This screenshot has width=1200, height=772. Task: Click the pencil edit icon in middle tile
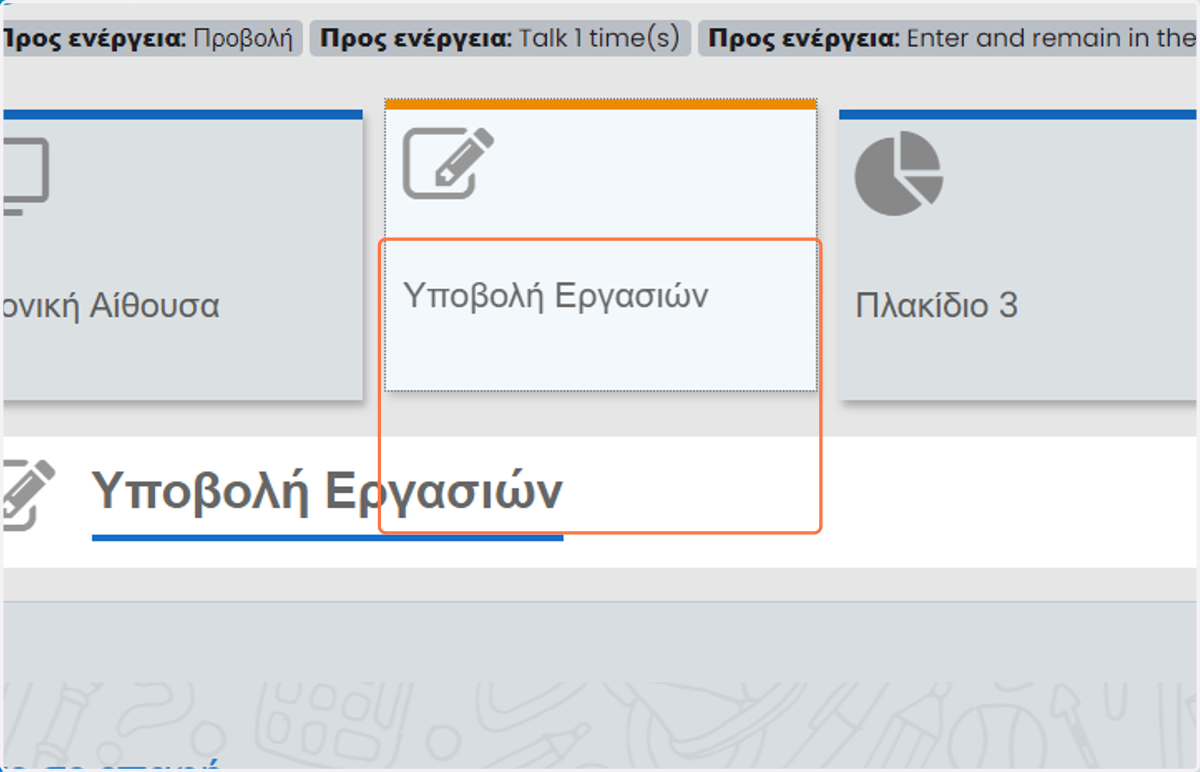coord(448,163)
